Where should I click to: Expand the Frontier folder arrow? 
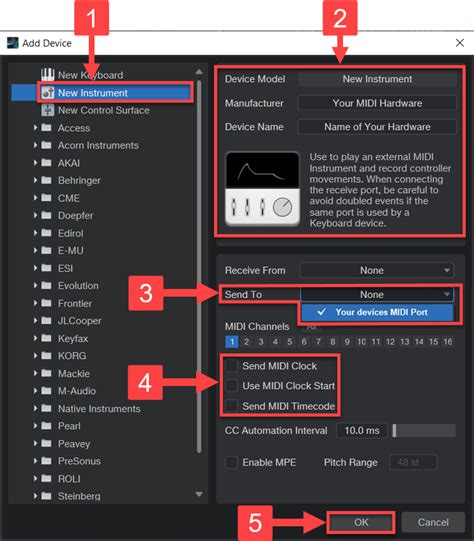click(35, 303)
